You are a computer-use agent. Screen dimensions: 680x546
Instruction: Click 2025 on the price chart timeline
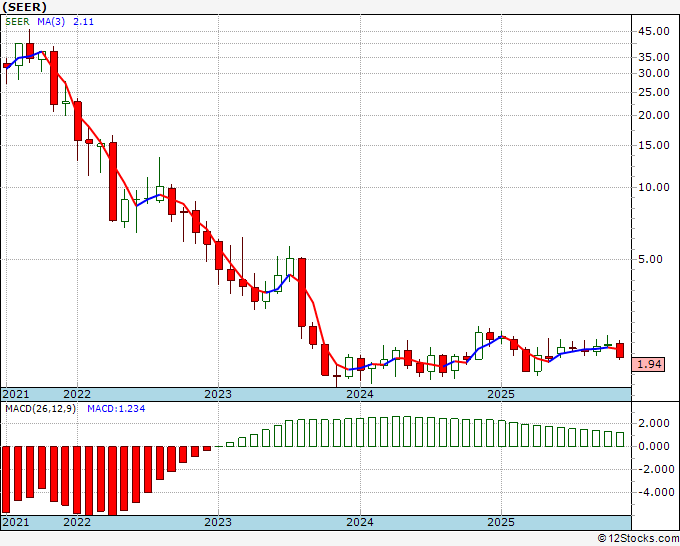[x=501, y=394]
